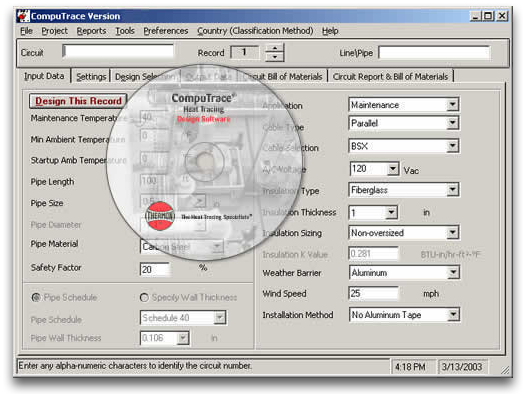Click the Pipe Length label
The height and width of the screenshot is (394, 523).
pos(52,182)
